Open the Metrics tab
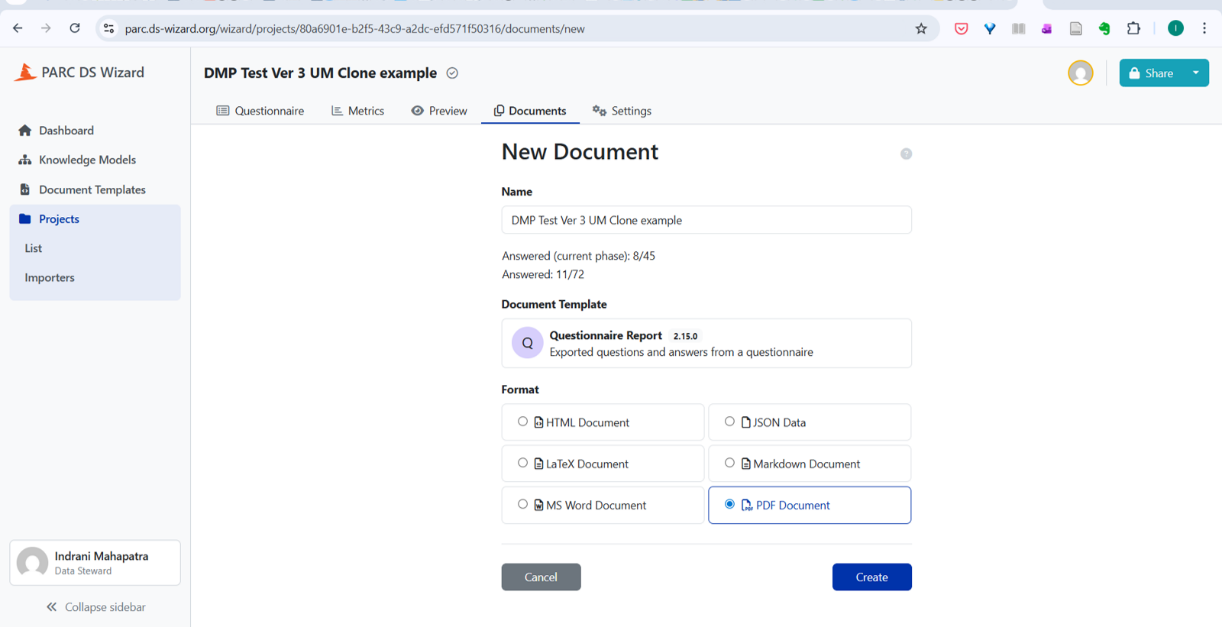The width and height of the screenshot is (1222, 627). click(x=357, y=111)
